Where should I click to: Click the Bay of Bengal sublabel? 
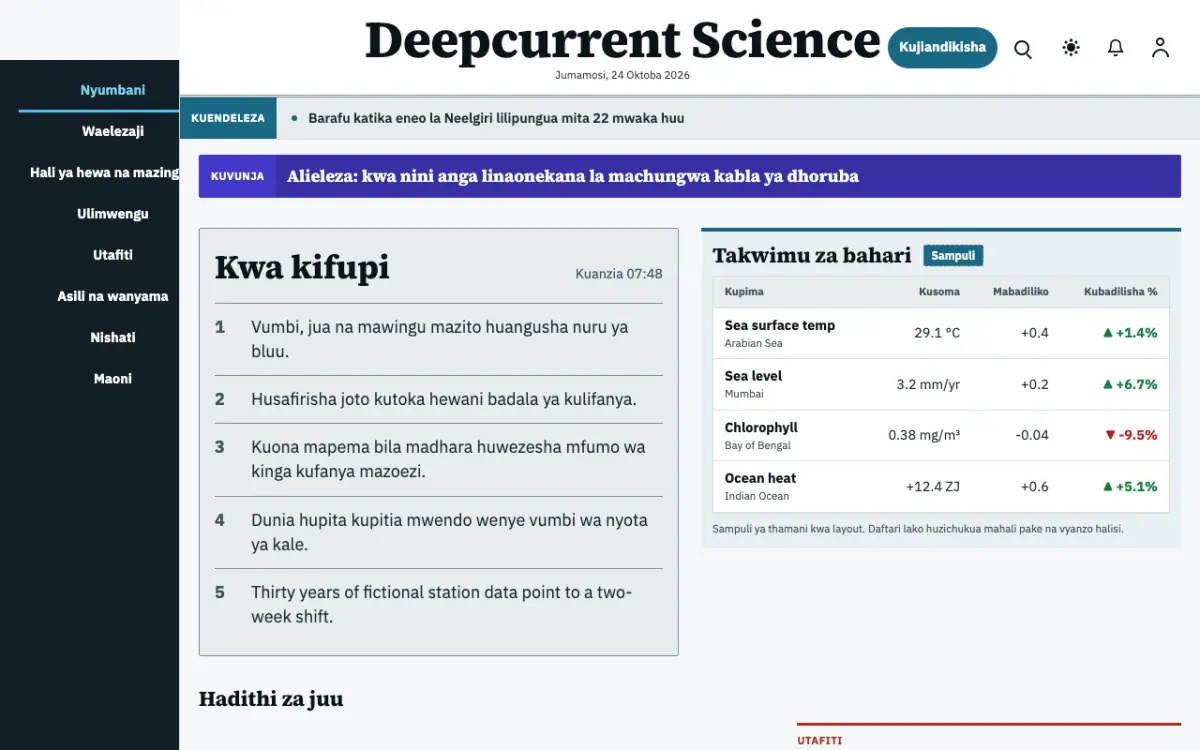[758, 445]
